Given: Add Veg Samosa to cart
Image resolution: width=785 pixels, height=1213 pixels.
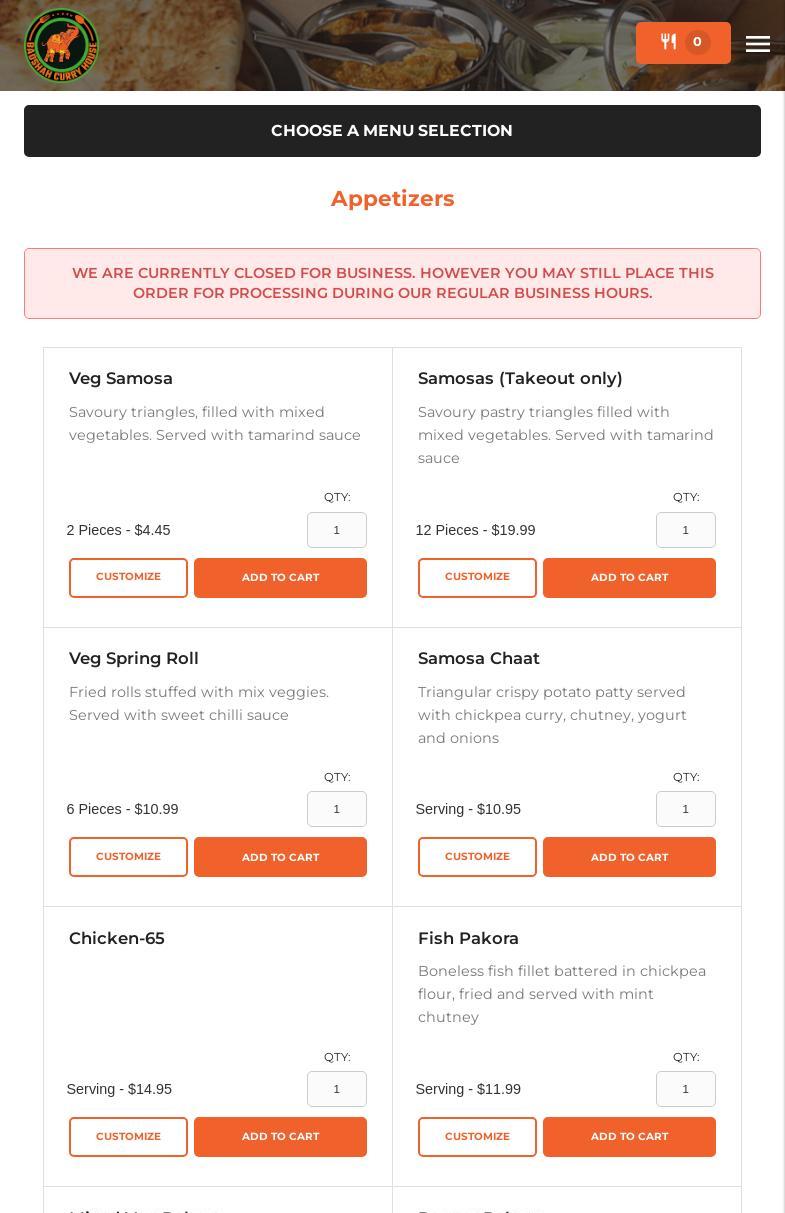Looking at the screenshot, I should click(280, 578).
